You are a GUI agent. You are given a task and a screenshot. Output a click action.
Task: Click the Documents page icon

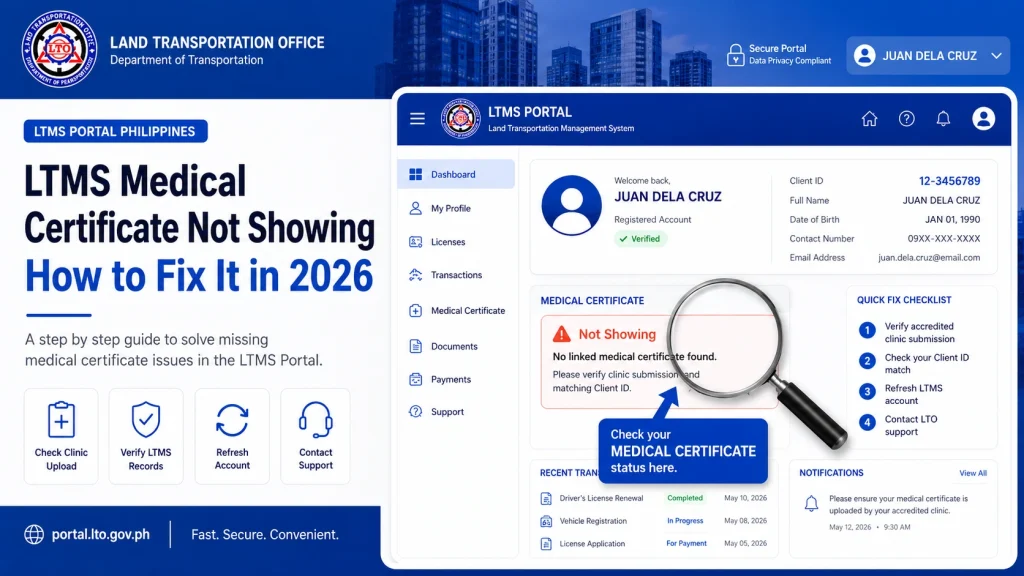[x=415, y=346]
